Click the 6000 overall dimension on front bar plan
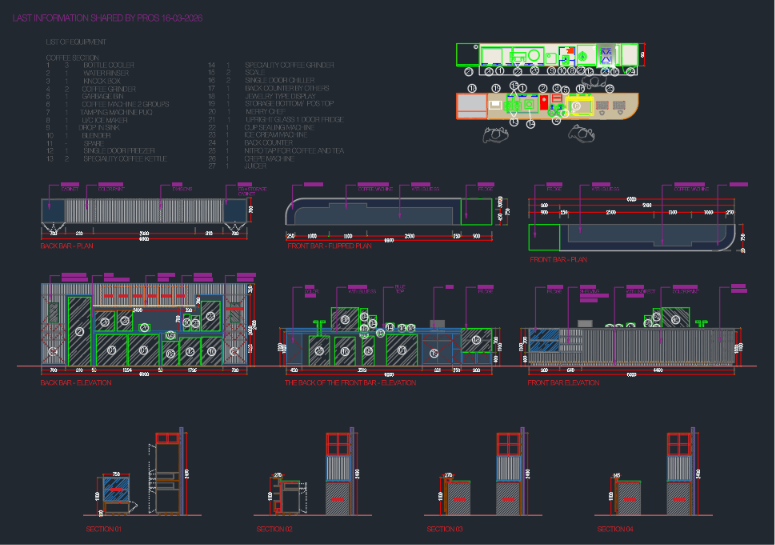775x545 pixels. 631,199
